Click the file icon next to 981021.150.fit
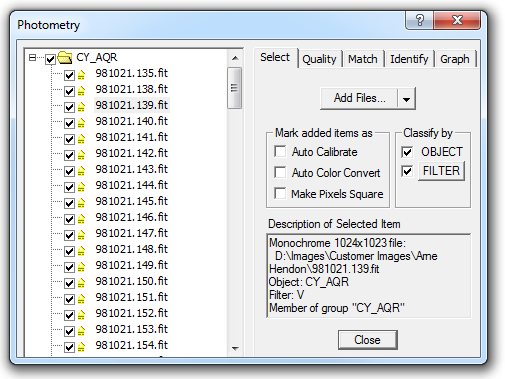The image size is (505, 379). 81,283
